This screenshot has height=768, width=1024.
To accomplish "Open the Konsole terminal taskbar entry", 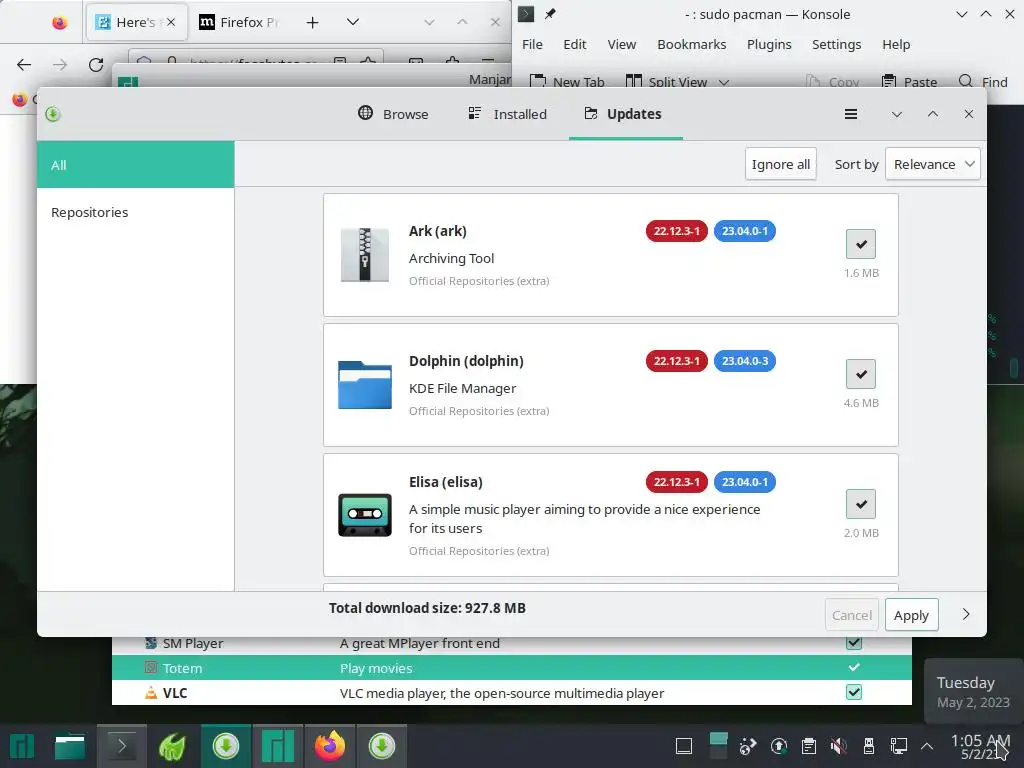I will (121, 746).
